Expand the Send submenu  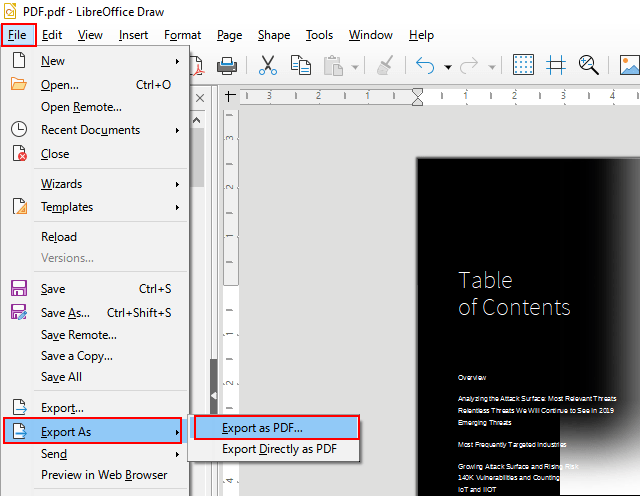(177, 454)
